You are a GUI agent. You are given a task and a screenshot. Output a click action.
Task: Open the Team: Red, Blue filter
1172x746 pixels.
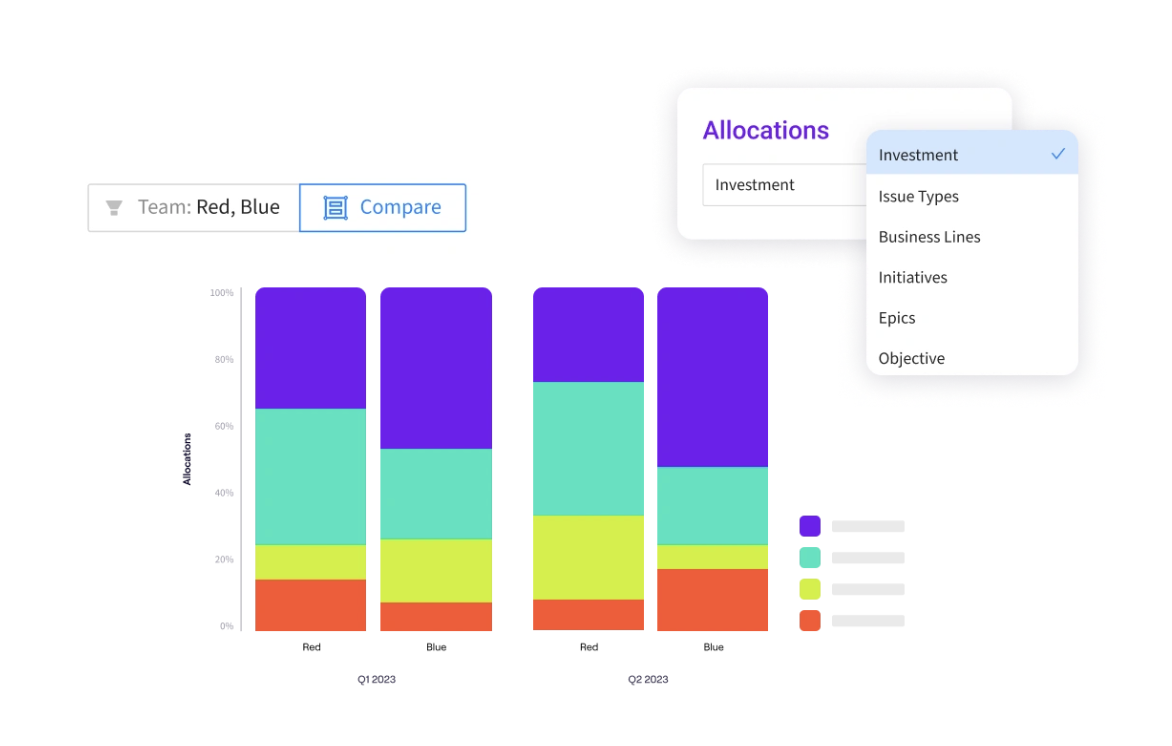coord(193,206)
